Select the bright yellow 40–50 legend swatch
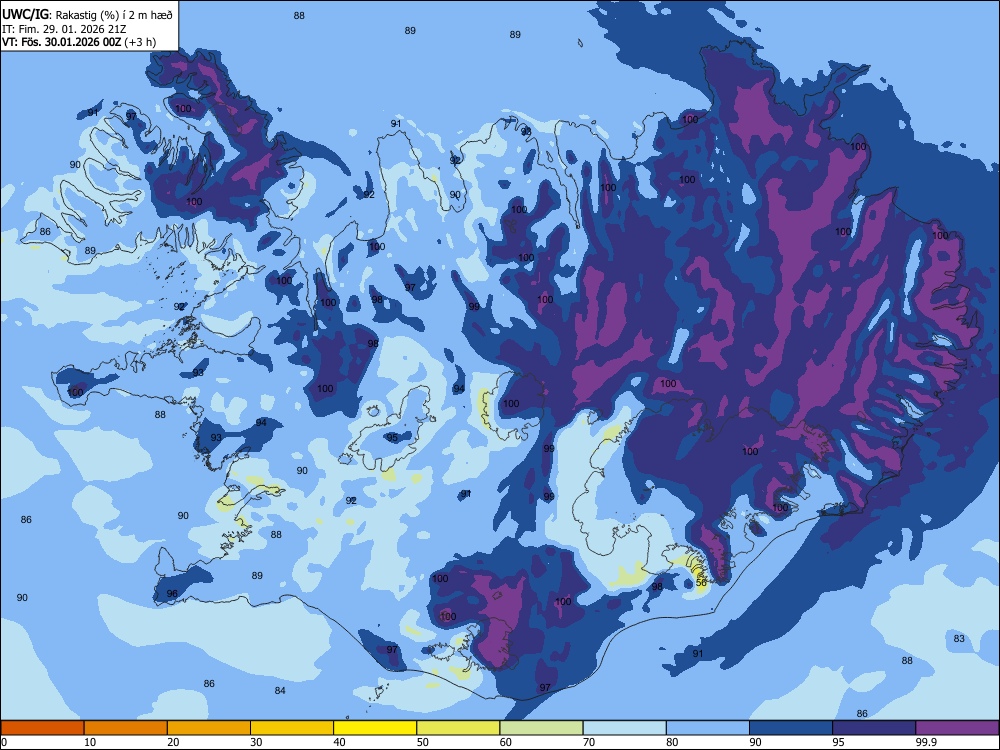This screenshot has height=750, width=1000. coord(375,728)
